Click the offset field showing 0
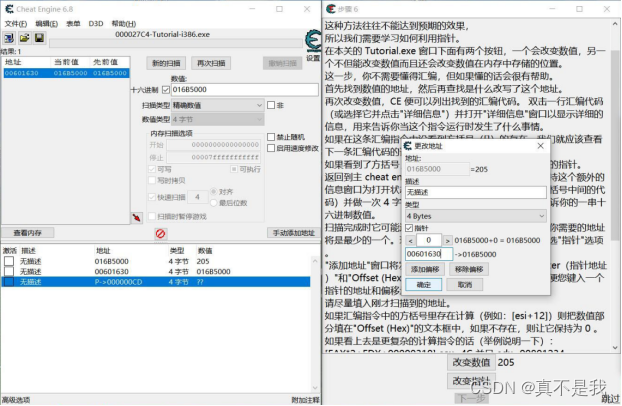This screenshot has width=622, height=406. point(428,241)
